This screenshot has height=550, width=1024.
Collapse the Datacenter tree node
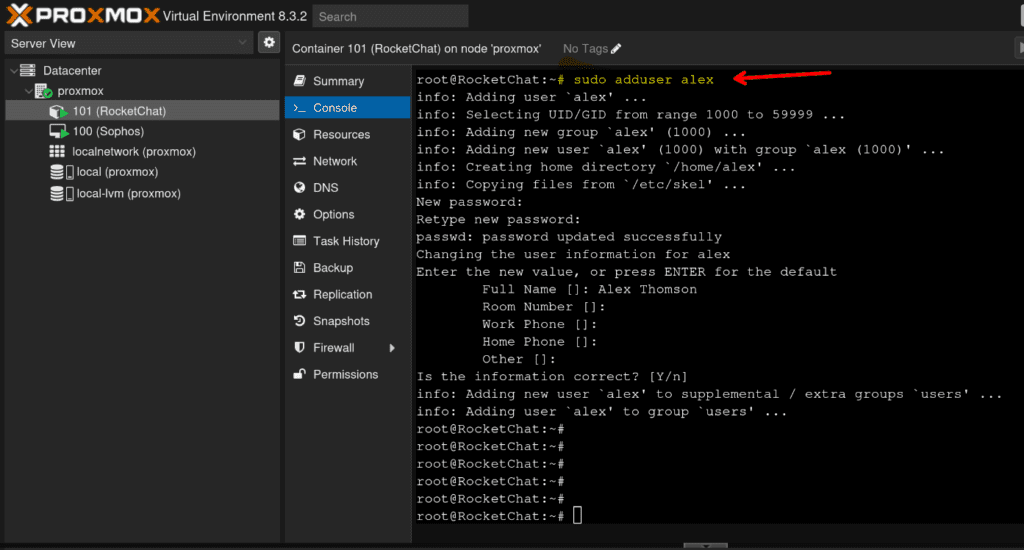(13, 71)
